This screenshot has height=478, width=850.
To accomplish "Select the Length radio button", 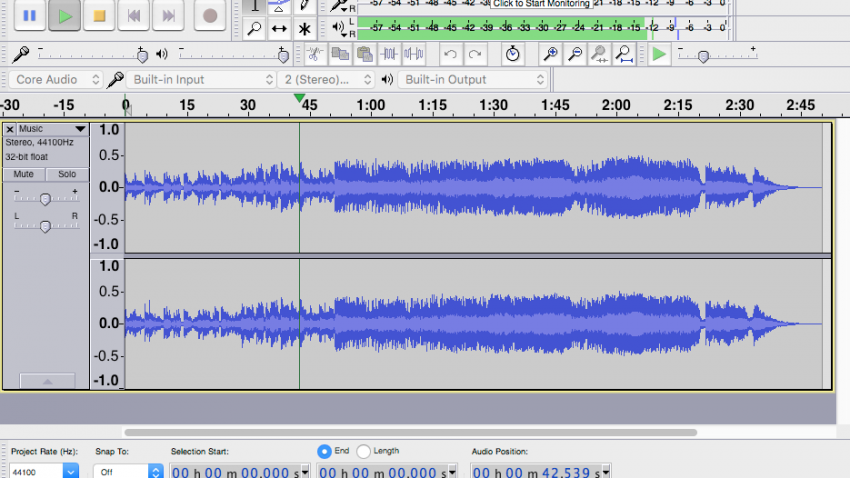I will [364, 451].
